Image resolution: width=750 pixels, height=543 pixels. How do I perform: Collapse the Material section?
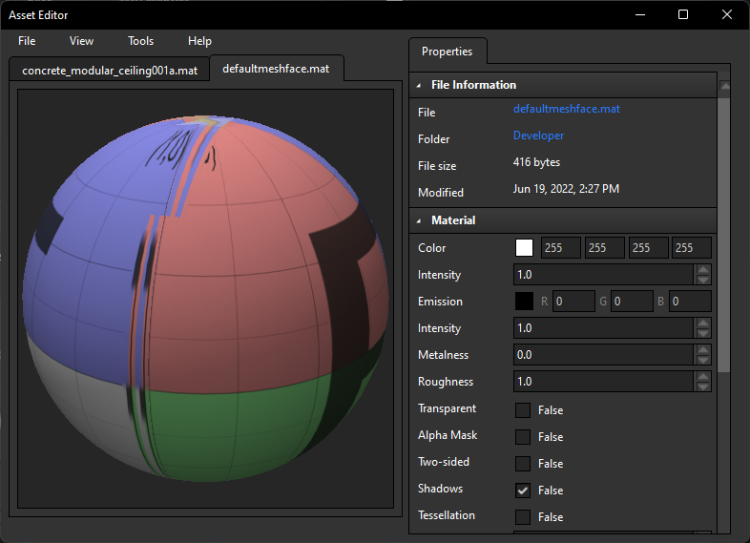click(x=419, y=220)
